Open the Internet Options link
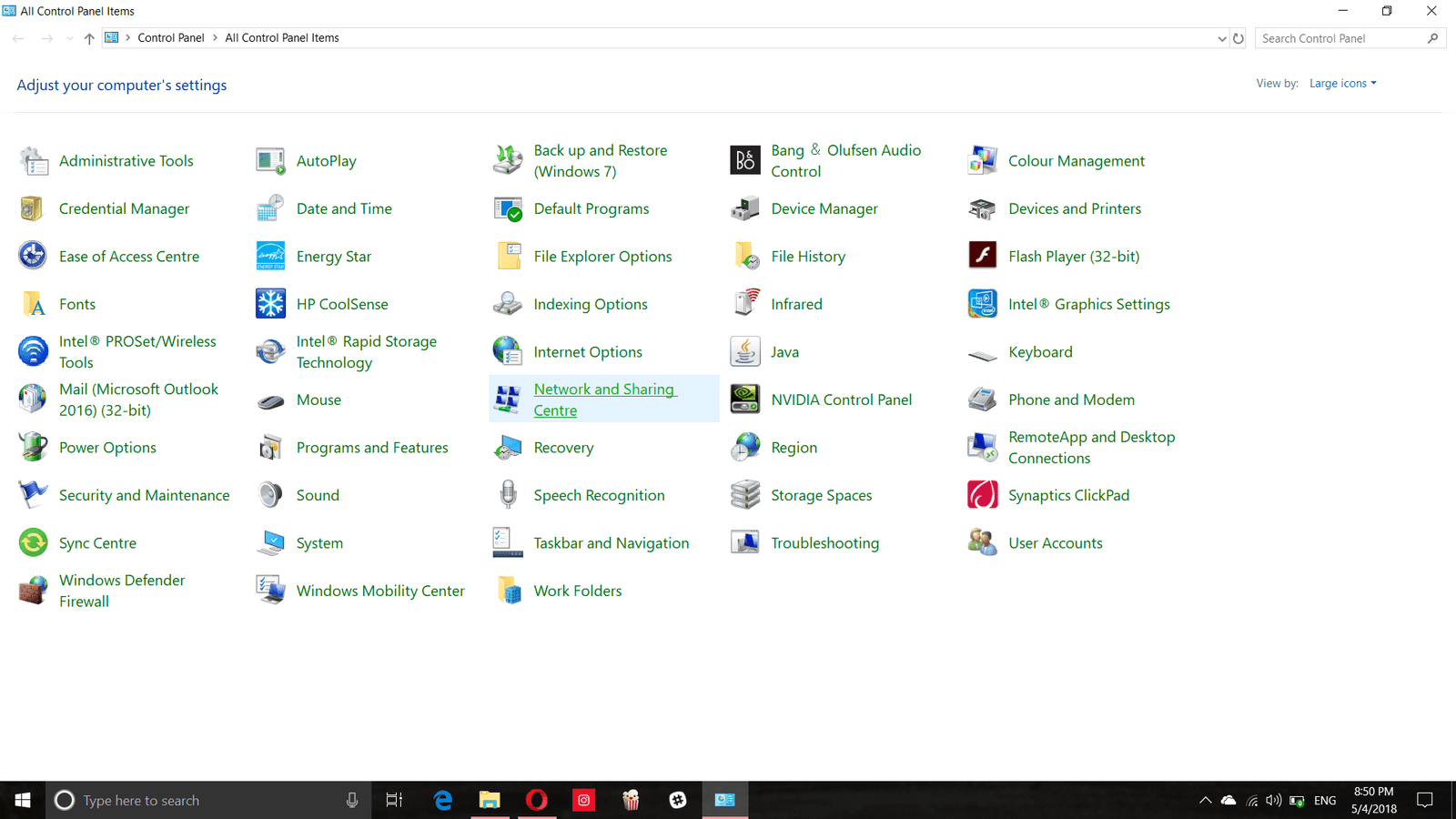This screenshot has height=819, width=1456. point(588,352)
